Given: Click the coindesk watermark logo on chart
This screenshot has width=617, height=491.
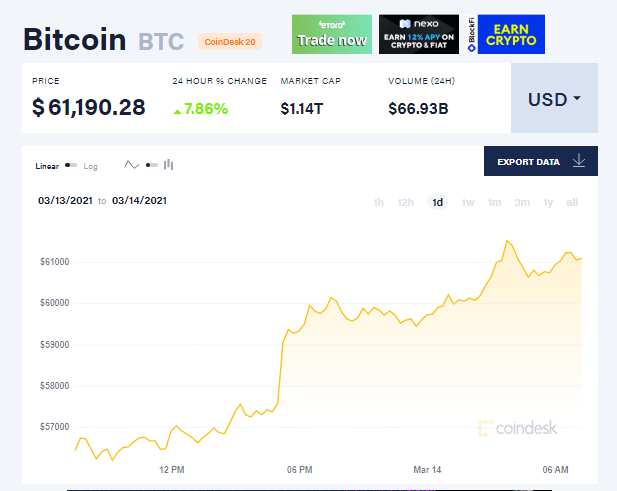Looking at the screenshot, I should 517,428.
